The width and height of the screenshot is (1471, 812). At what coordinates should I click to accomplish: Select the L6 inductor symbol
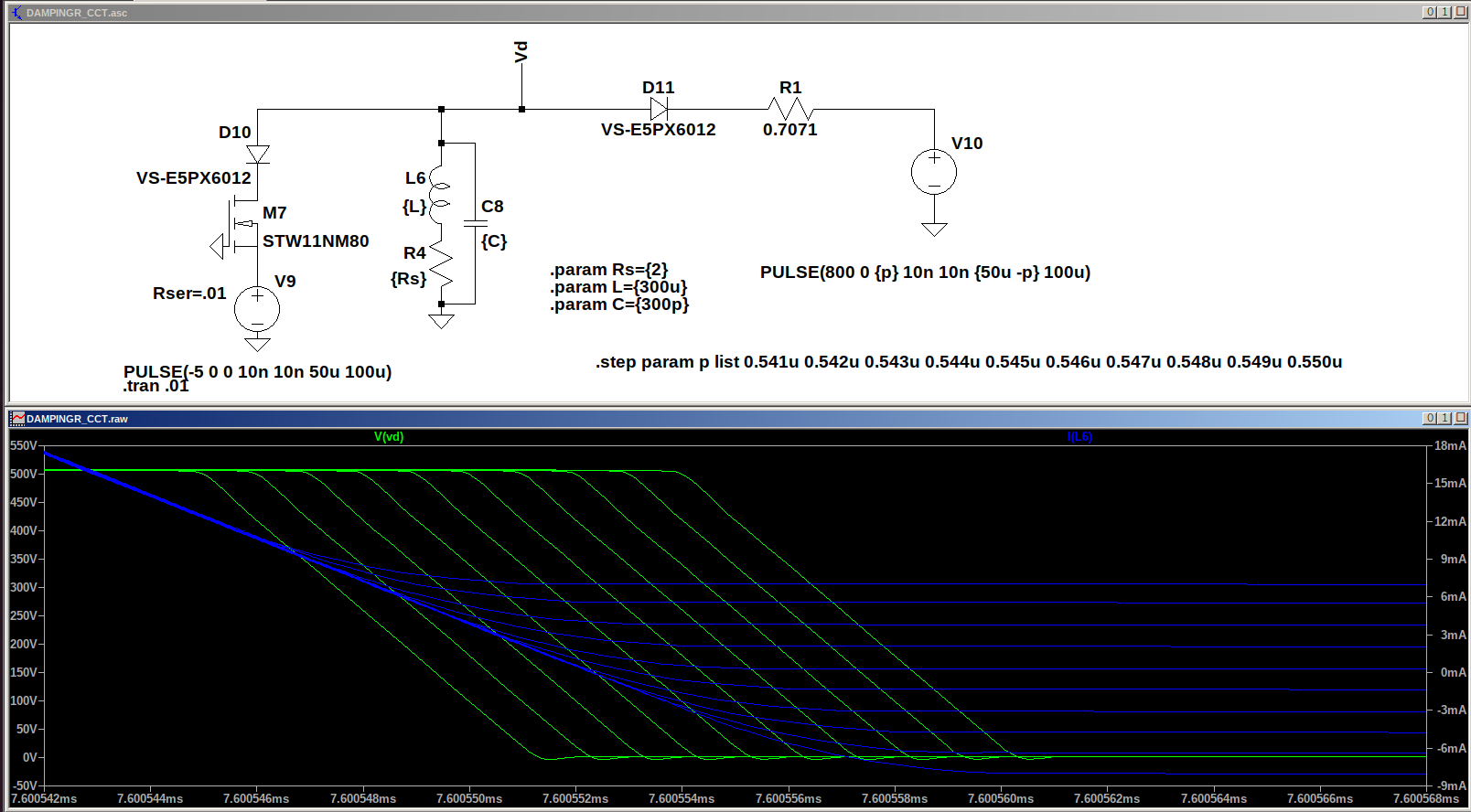[439, 195]
